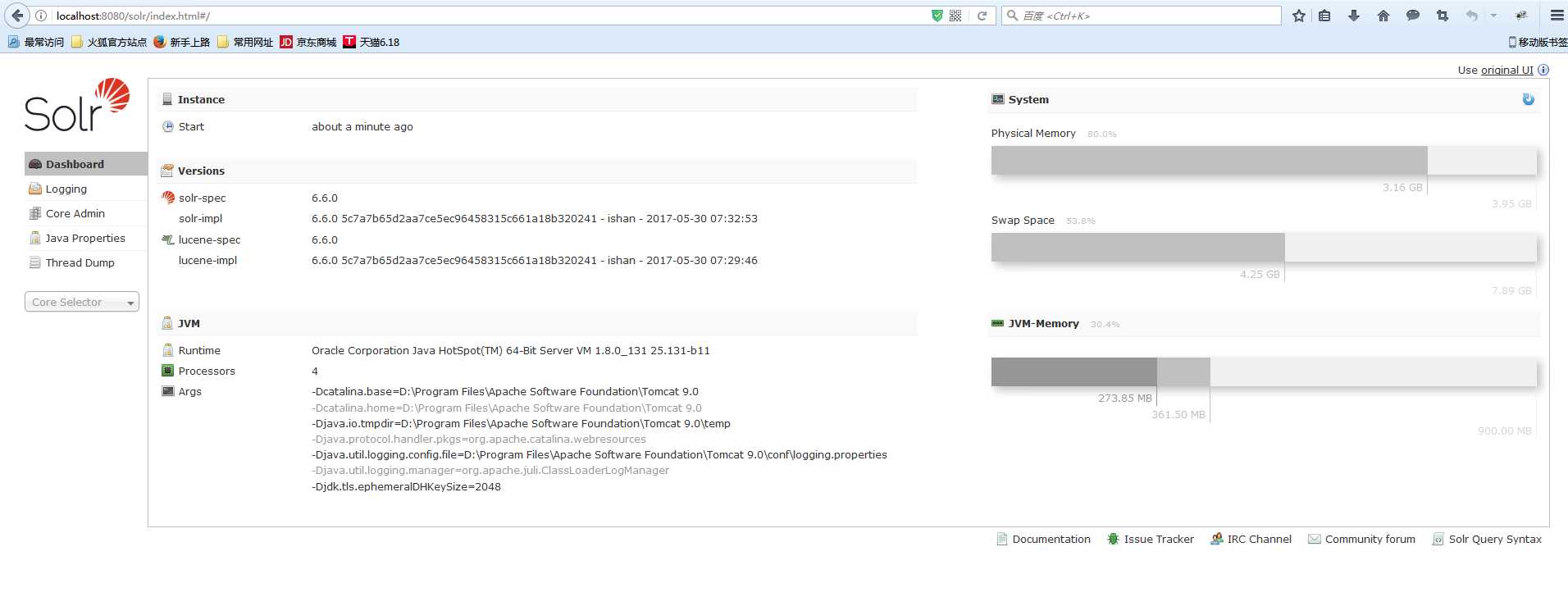
Task: Click the Community forum envelope icon
Action: pos(1315,539)
